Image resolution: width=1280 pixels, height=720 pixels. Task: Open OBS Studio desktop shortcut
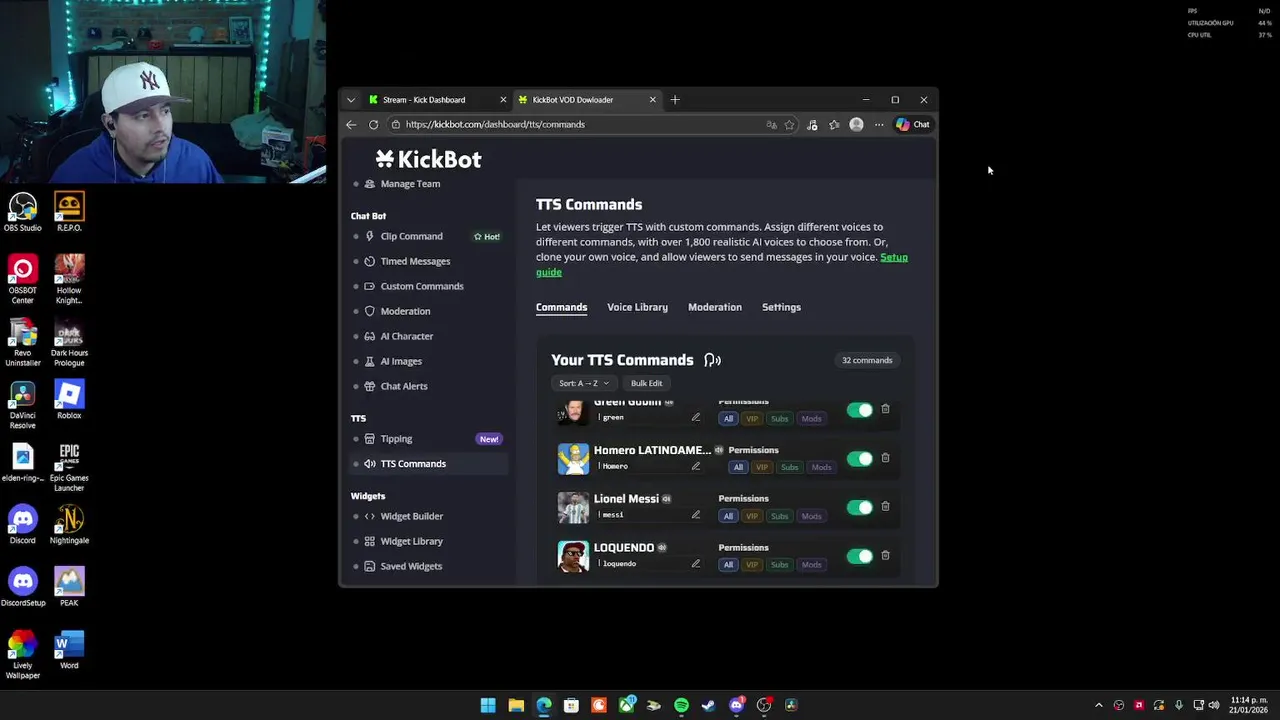coord(22,212)
